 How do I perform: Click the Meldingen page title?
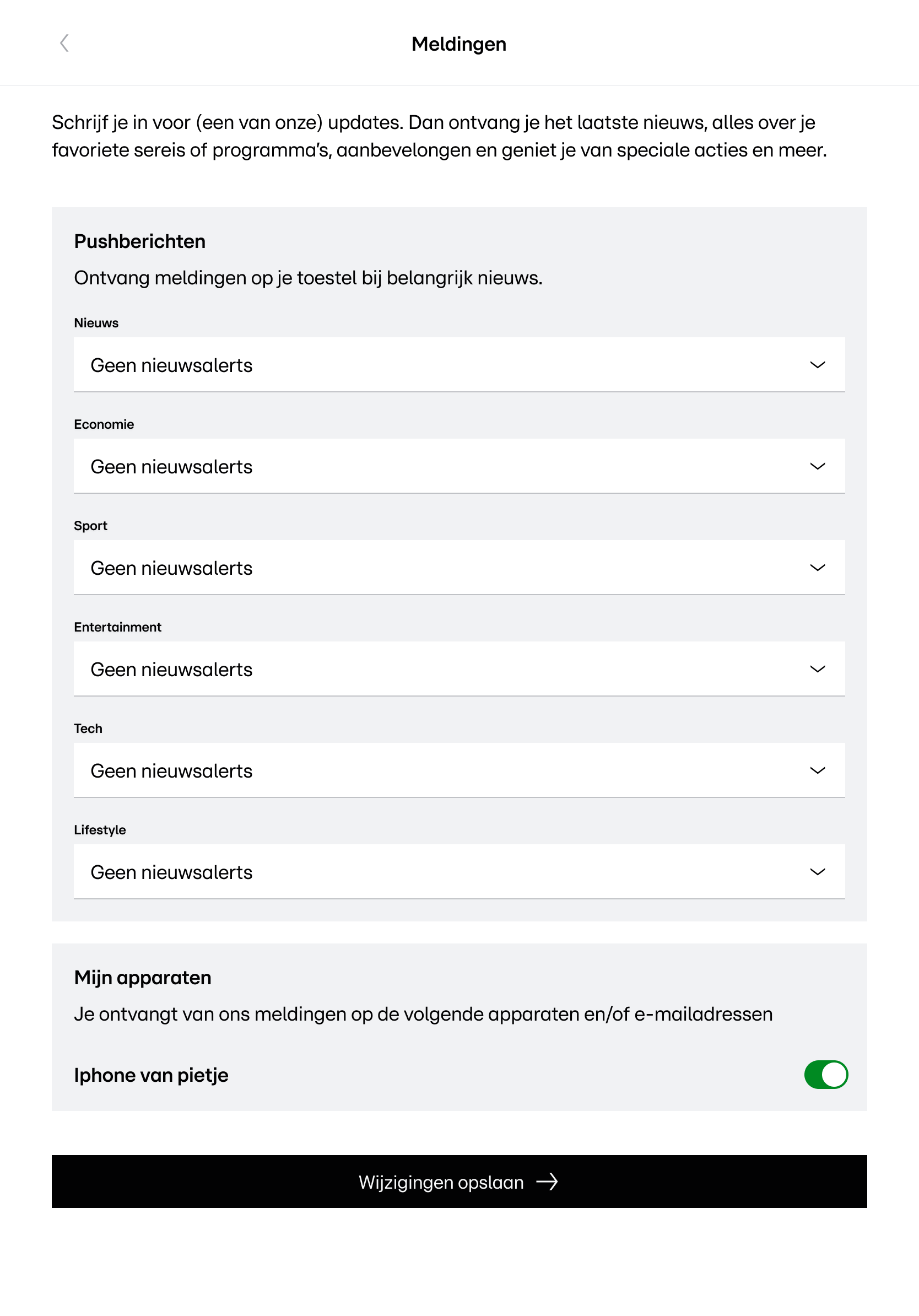coord(459,44)
